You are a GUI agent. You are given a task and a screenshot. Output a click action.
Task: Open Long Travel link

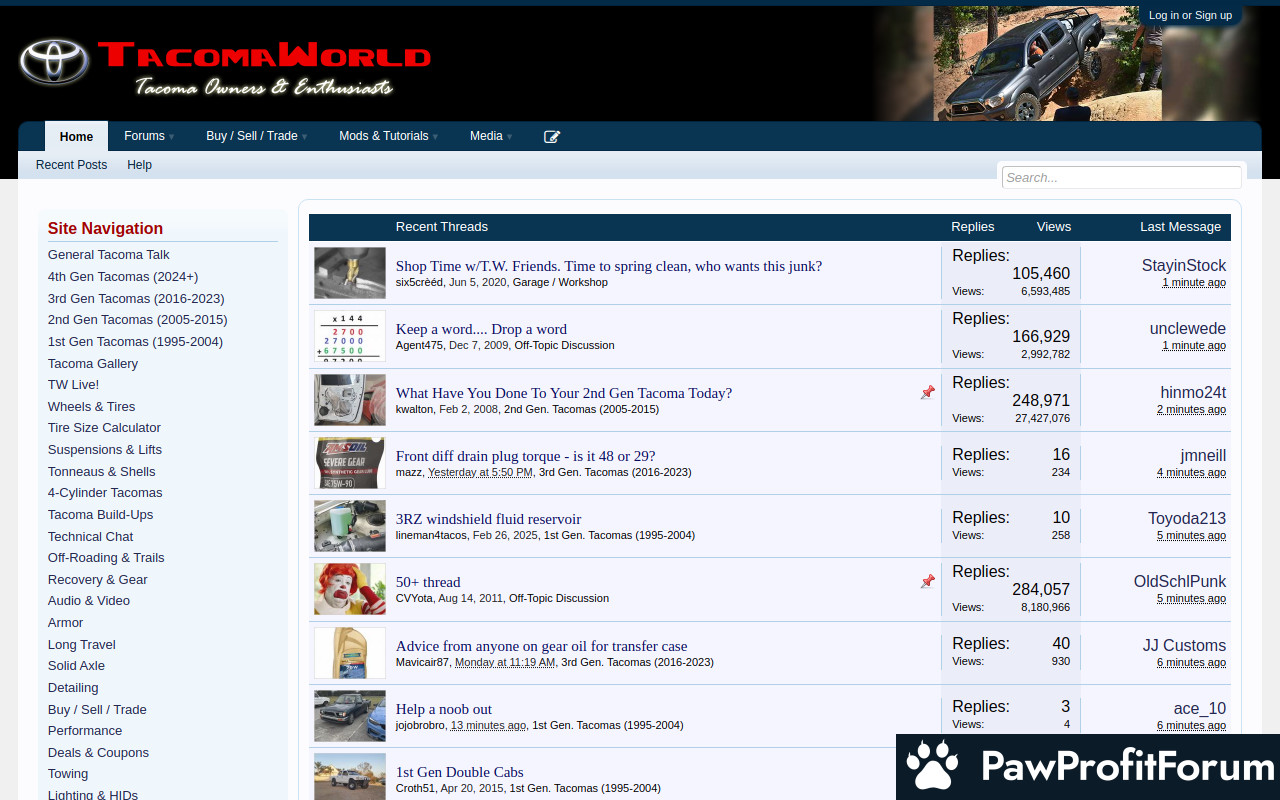[x=82, y=645]
